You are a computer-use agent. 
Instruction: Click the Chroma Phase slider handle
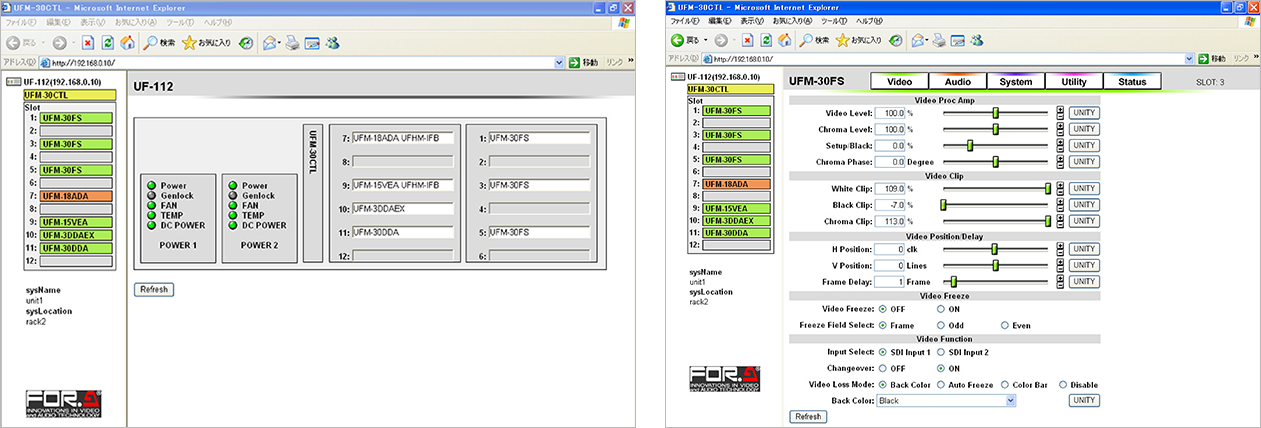[996, 161]
